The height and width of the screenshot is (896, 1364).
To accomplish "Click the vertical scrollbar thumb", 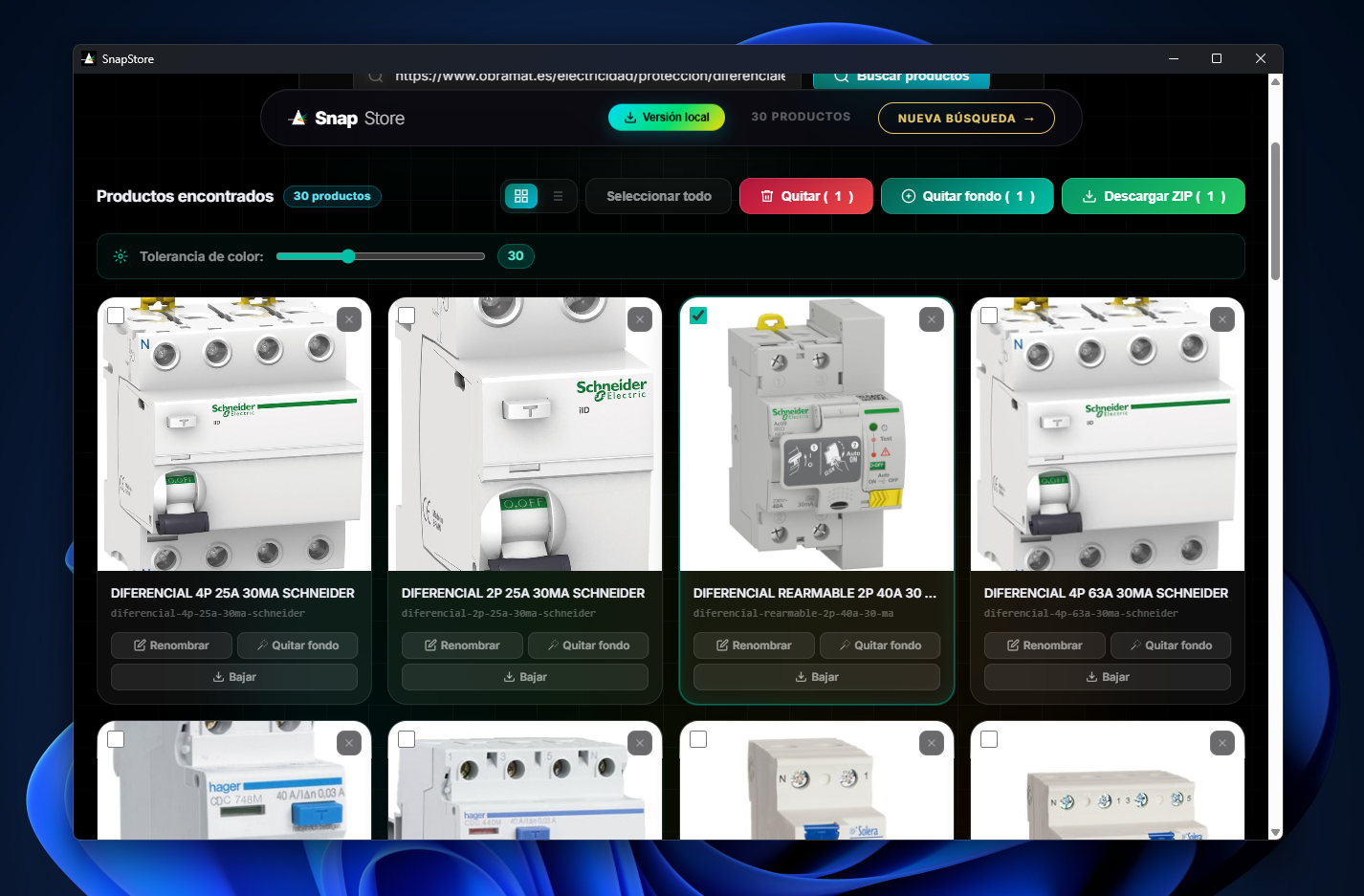I will [x=1275, y=210].
